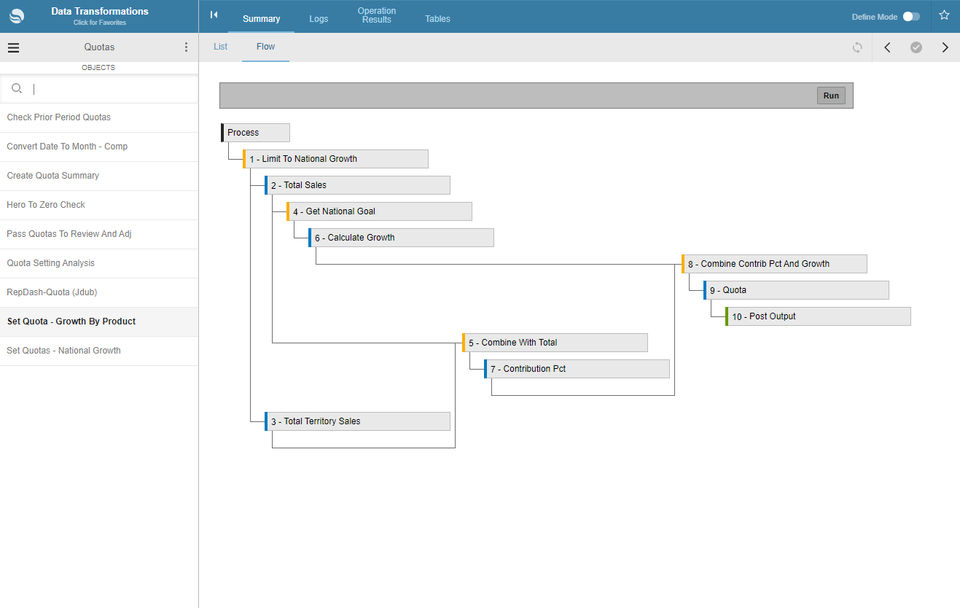Select Hero To Zero Check object
Screen dimensions: 960x608
(x=99, y=205)
